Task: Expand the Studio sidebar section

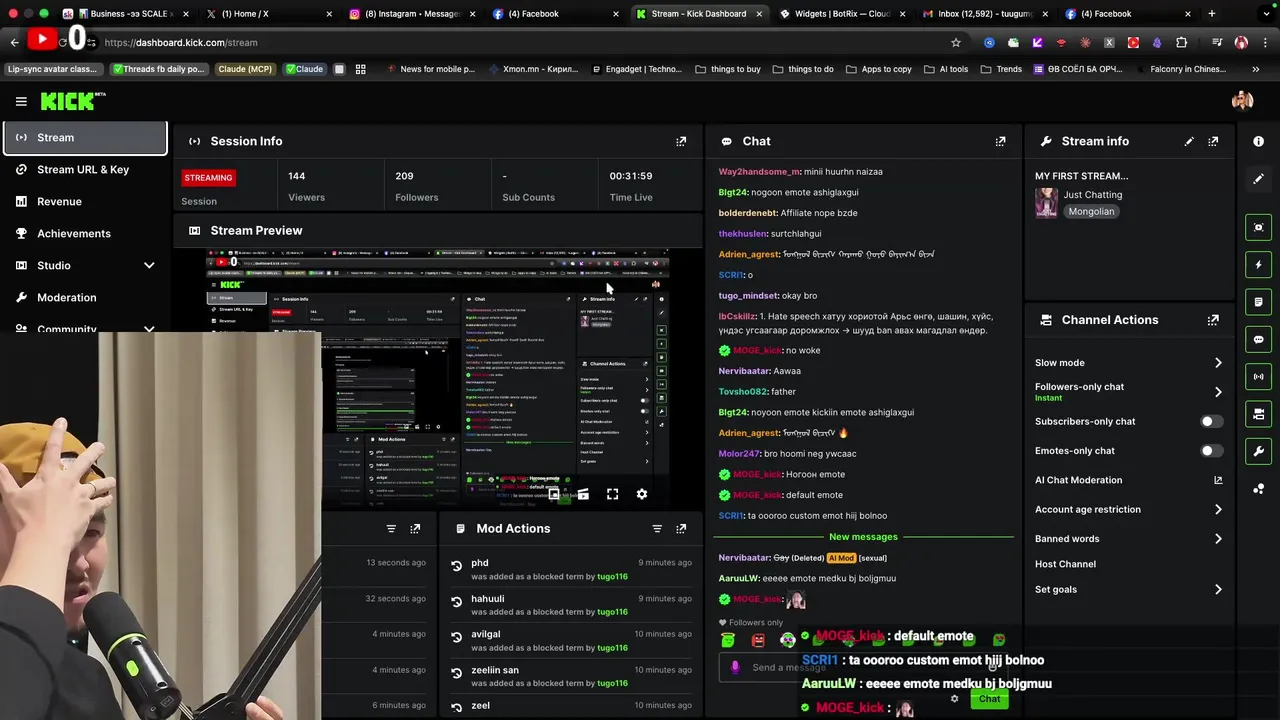Action: 149,265
